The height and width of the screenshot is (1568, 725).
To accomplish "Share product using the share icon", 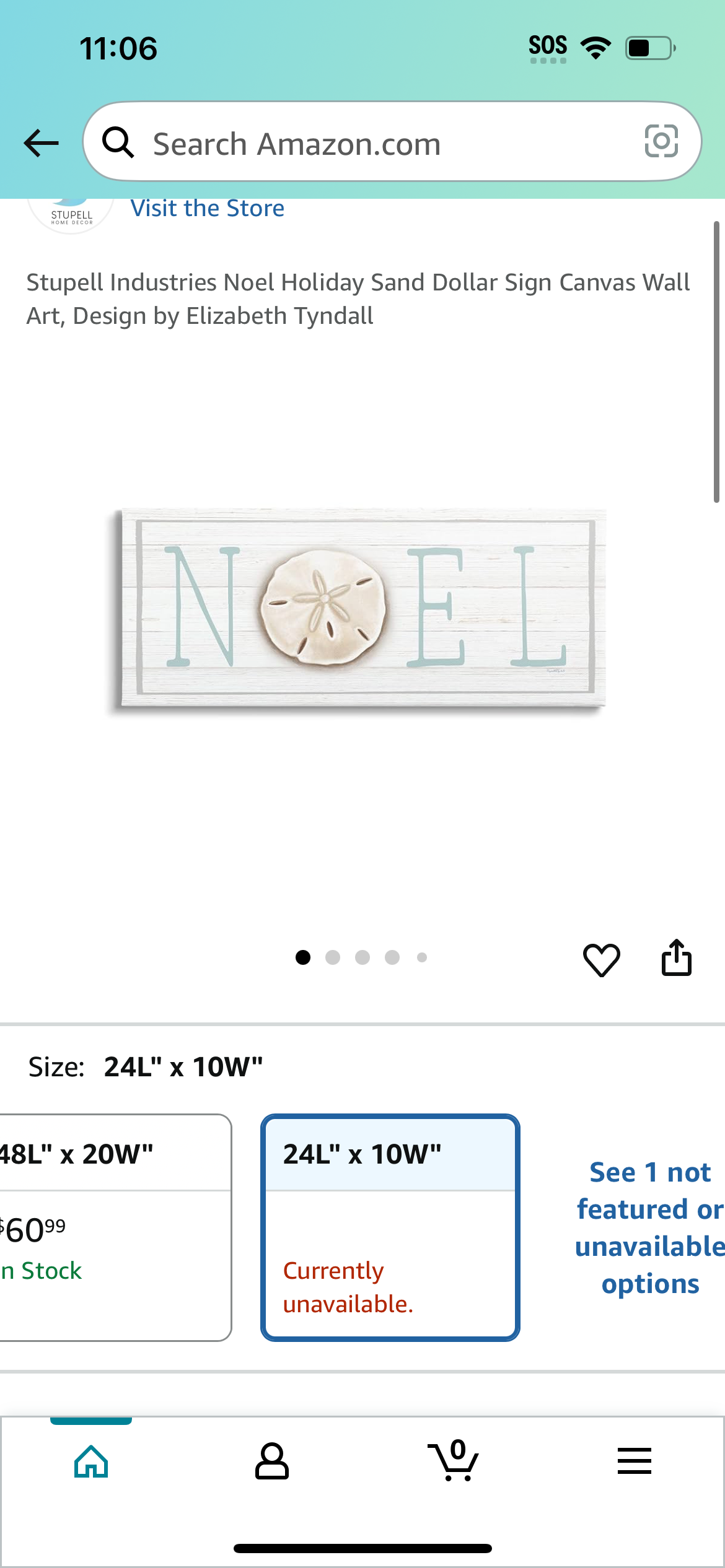I will coord(676,957).
